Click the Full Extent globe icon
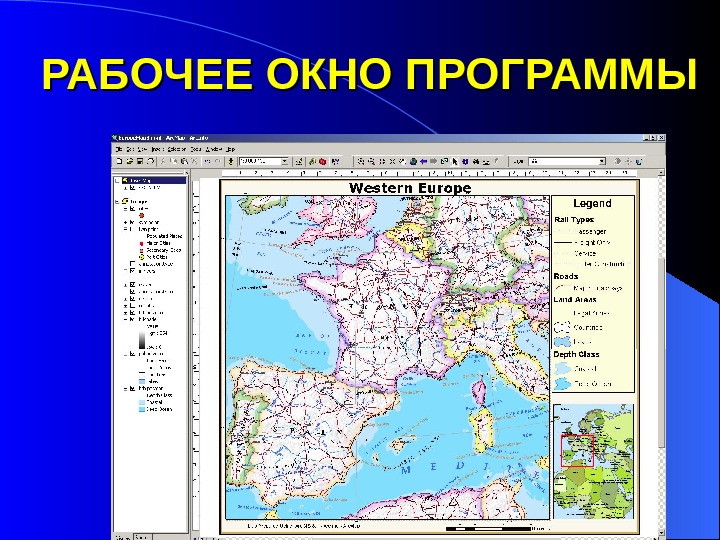Viewport: 720px width, 540px height. pos(413,161)
